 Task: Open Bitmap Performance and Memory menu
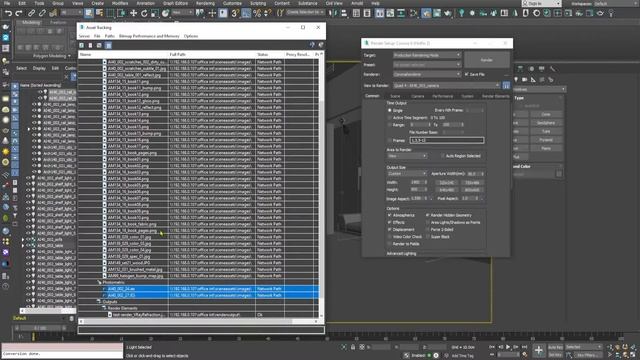[149, 36]
